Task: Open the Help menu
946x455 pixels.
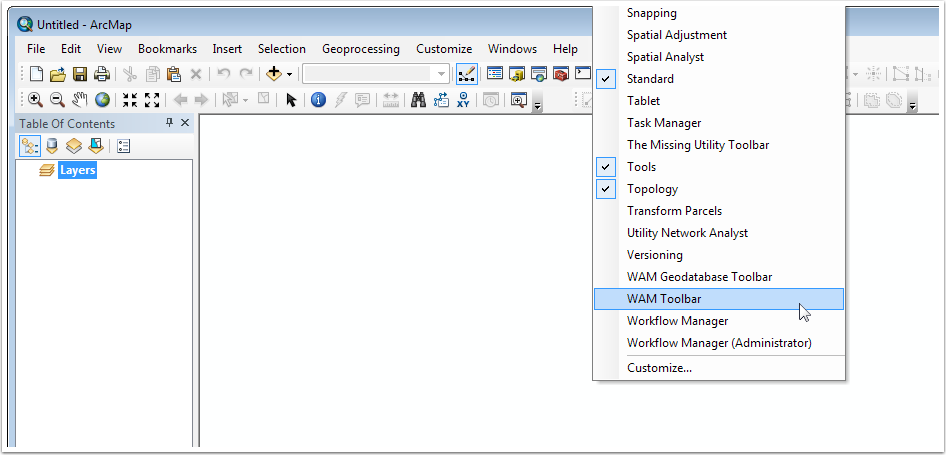Action: [x=565, y=49]
